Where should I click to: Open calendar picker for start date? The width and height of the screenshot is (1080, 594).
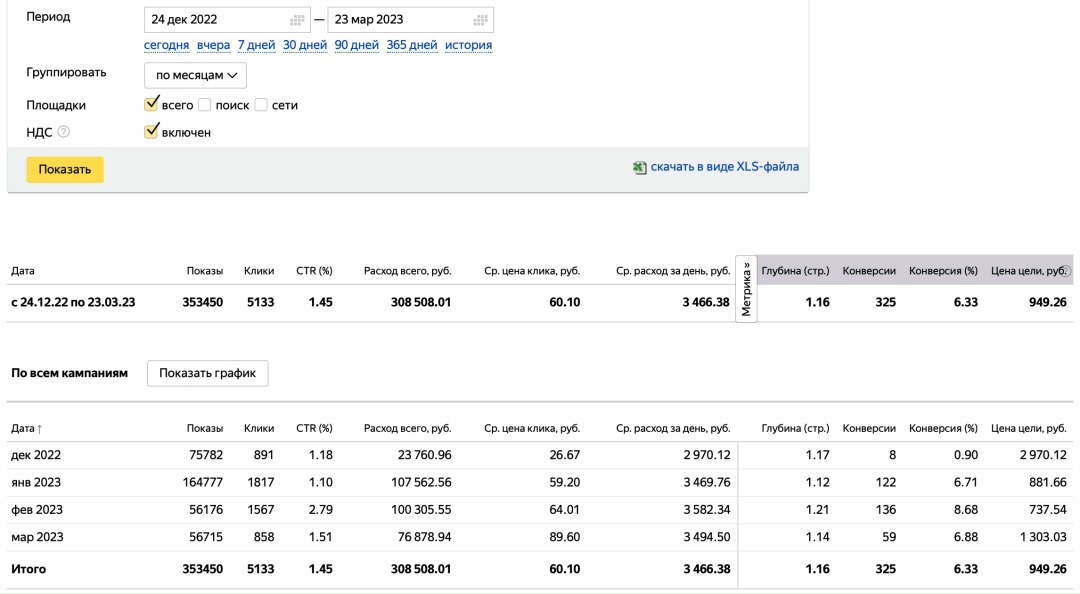[297, 20]
